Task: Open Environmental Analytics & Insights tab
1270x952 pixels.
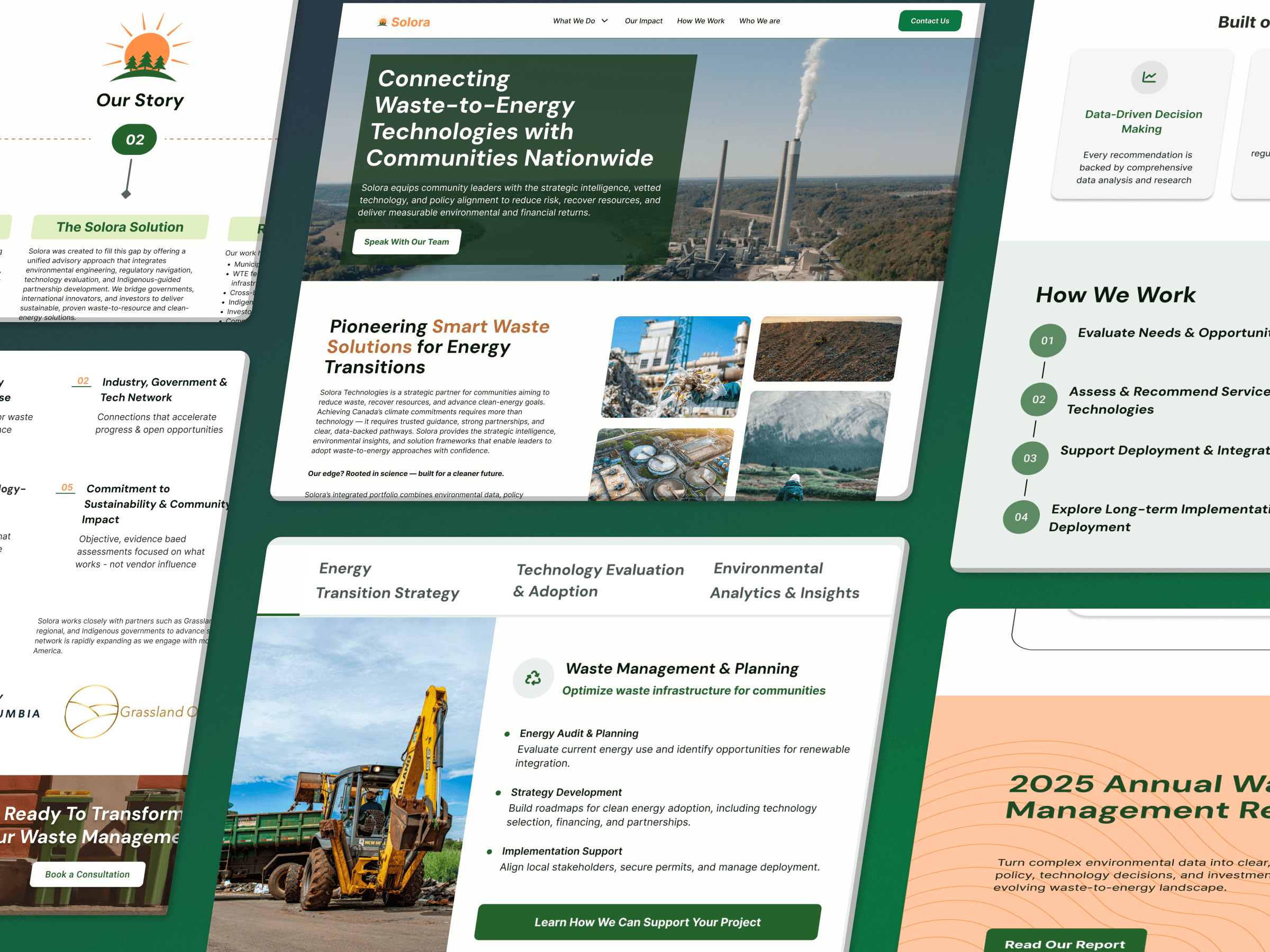Action: click(x=784, y=580)
